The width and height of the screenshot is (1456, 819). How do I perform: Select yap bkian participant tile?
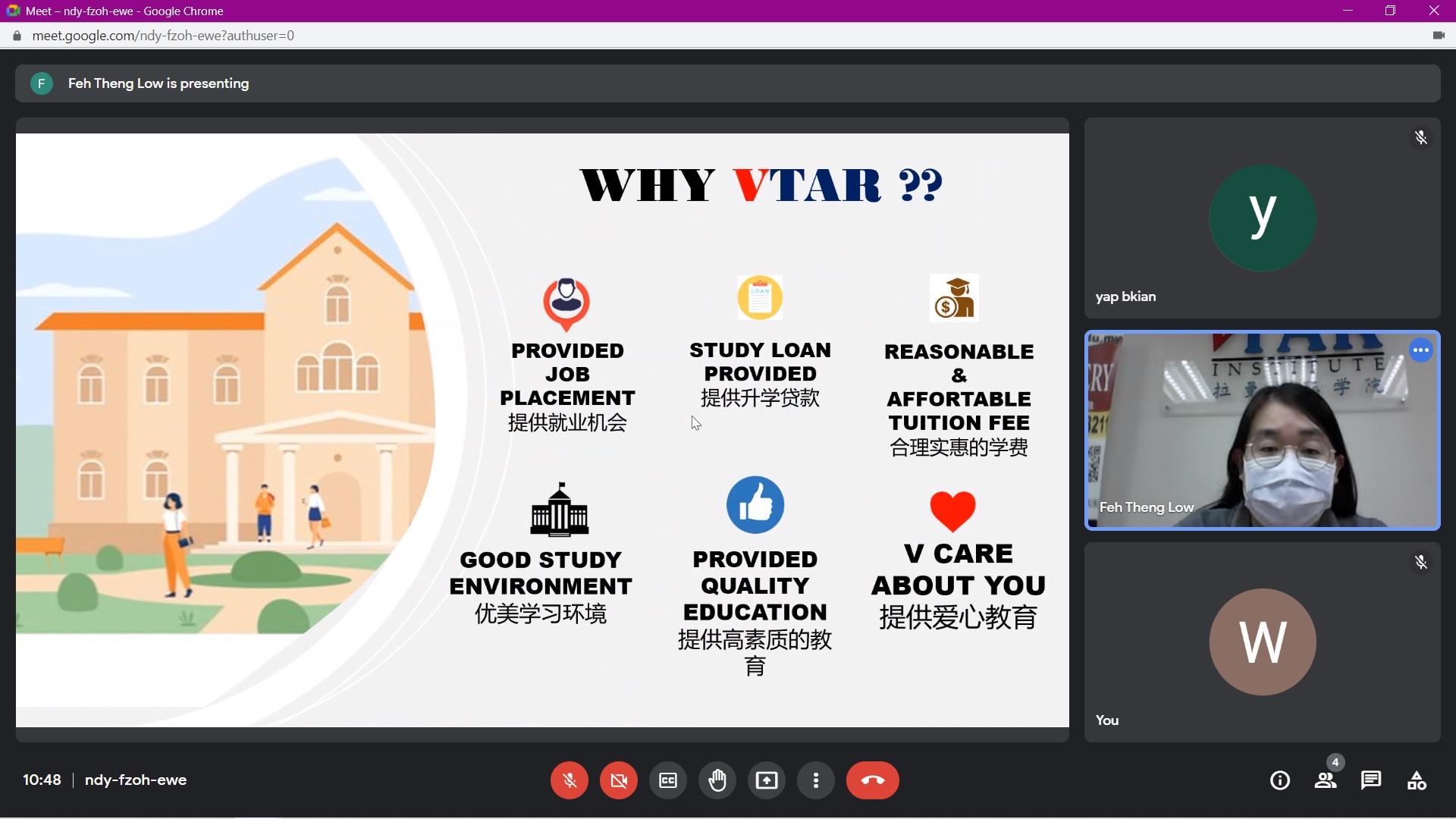[1262, 218]
